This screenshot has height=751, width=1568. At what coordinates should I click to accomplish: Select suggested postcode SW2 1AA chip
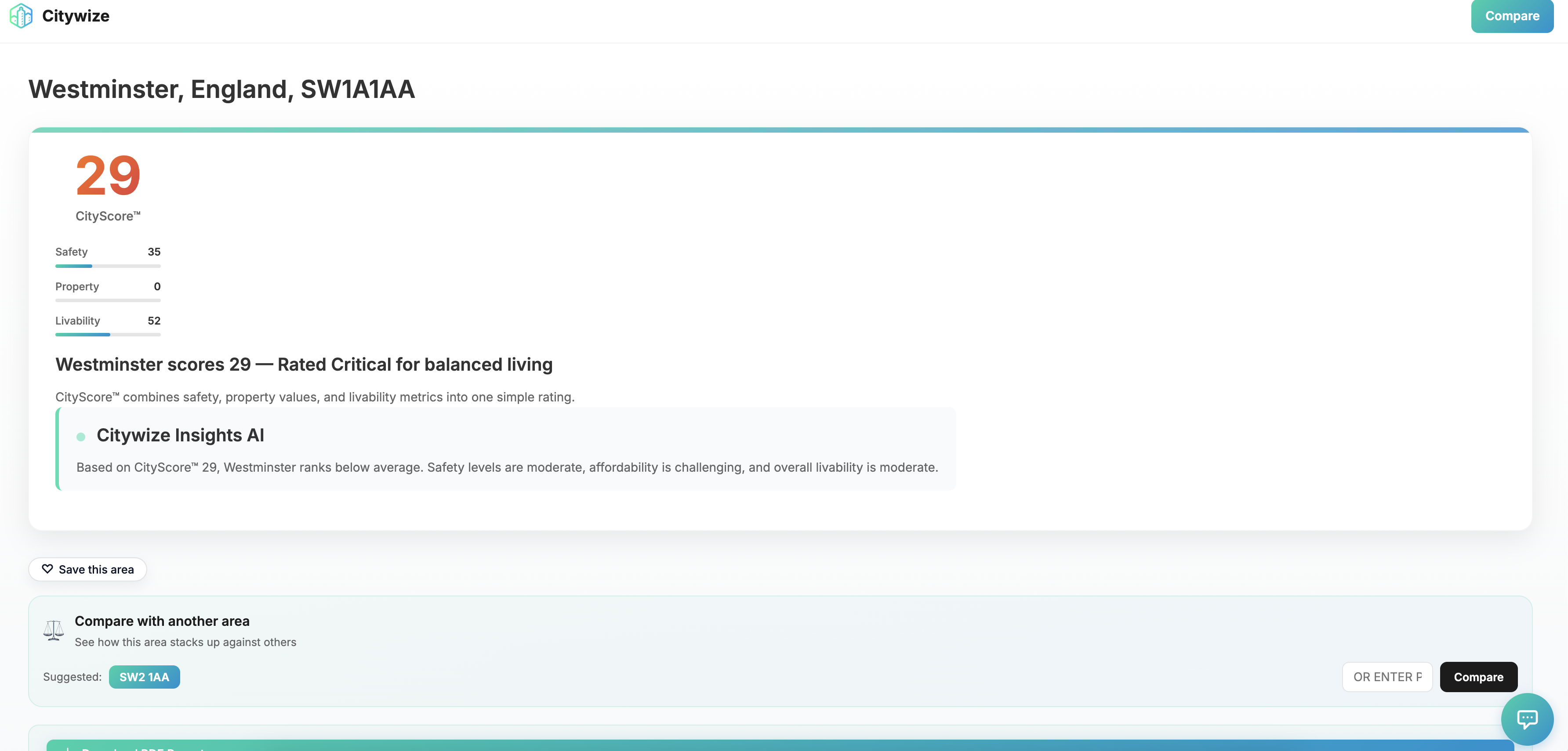[144, 677]
